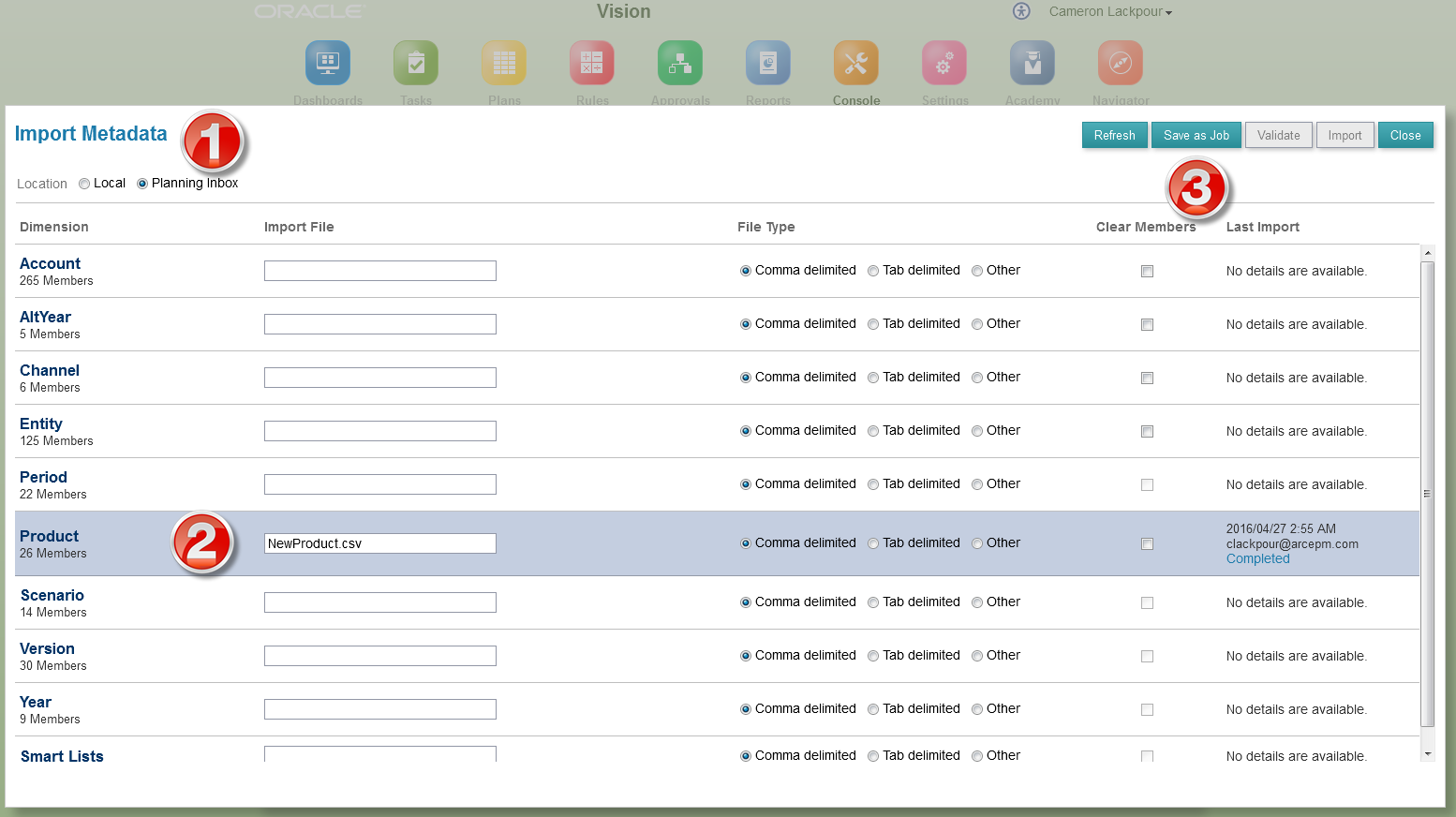The image size is (1456, 817).
Task: Click the clackpour@arcepm.com text
Action: click(1292, 544)
